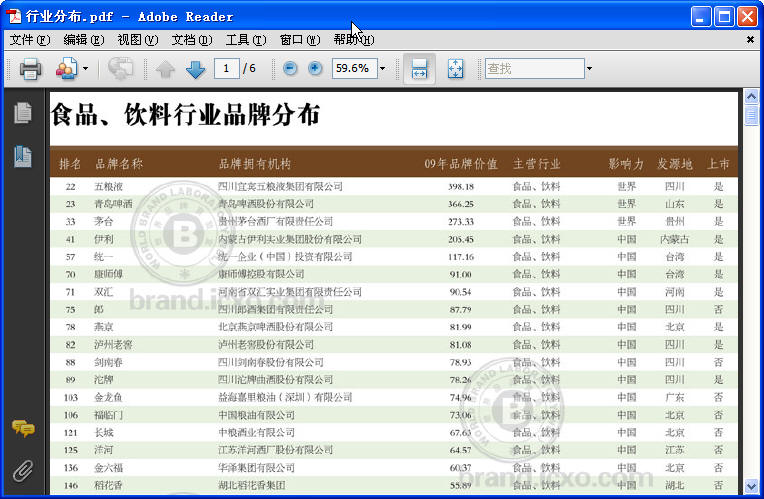Go to previous page up arrow

[165, 70]
